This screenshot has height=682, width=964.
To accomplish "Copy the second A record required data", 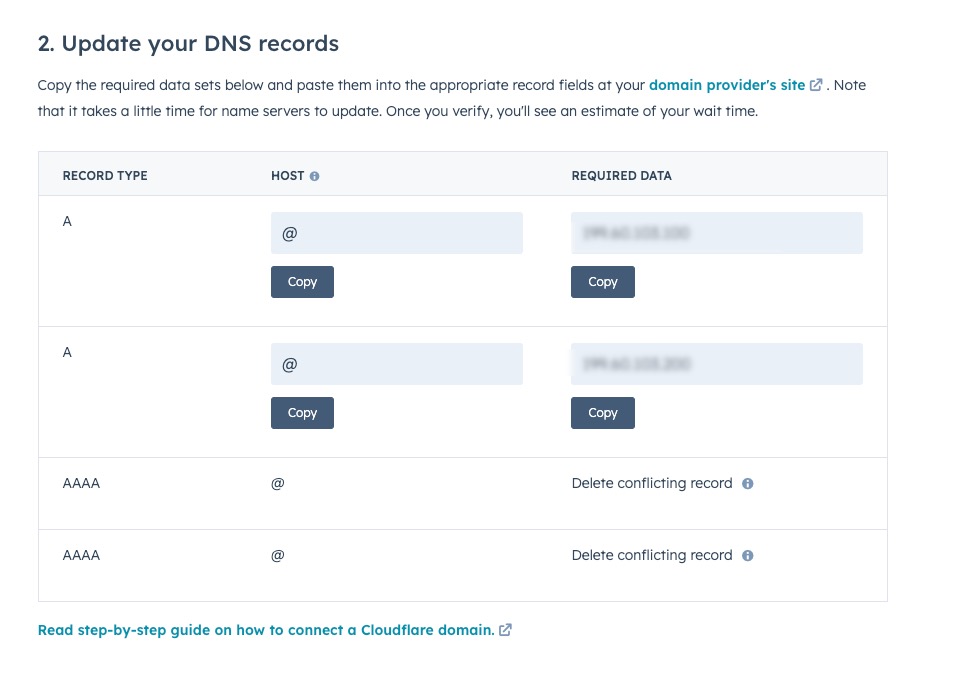I will pos(602,413).
